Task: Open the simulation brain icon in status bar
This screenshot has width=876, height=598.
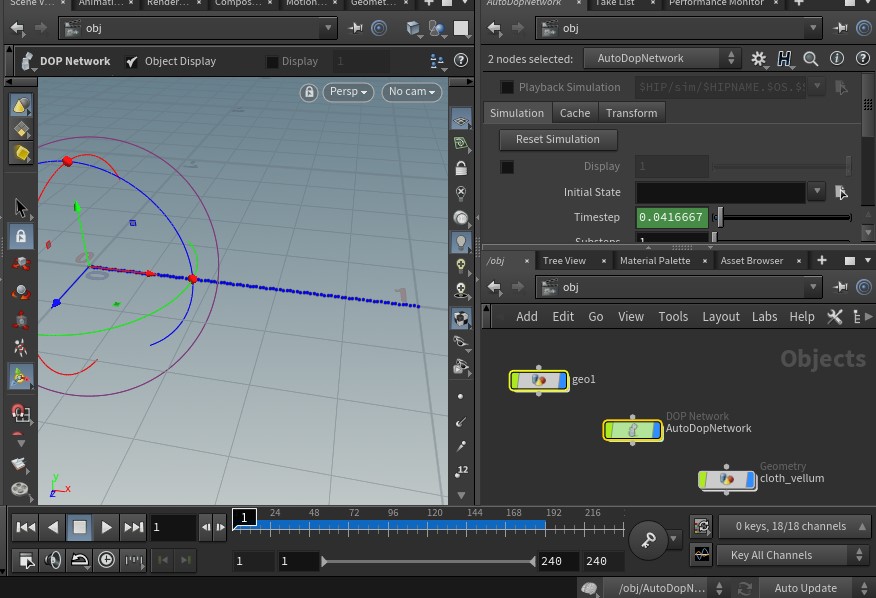Action: click(589, 588)
